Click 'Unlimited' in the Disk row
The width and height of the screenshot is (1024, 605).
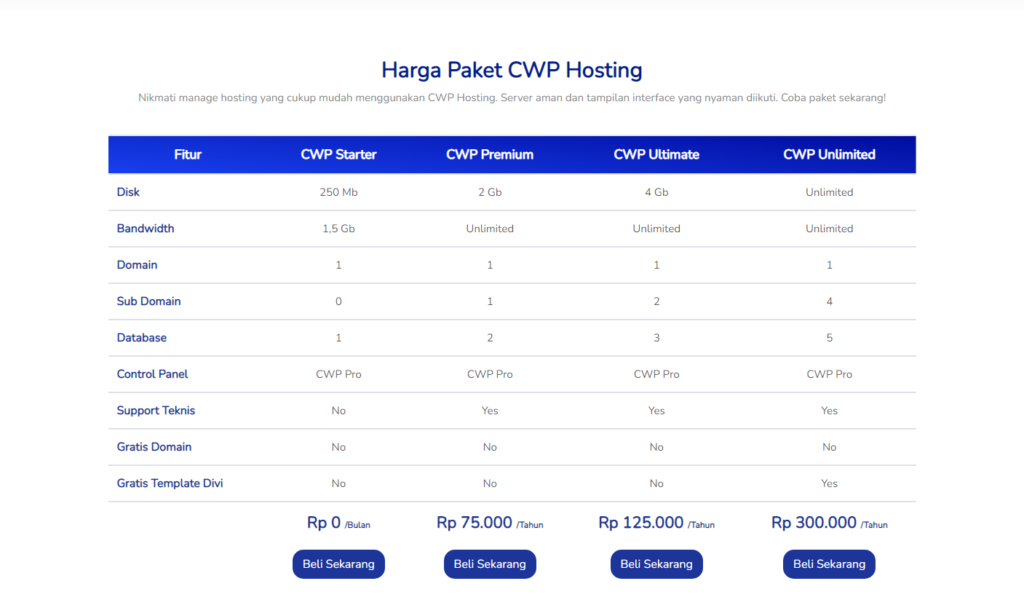(x=829, y=192)
